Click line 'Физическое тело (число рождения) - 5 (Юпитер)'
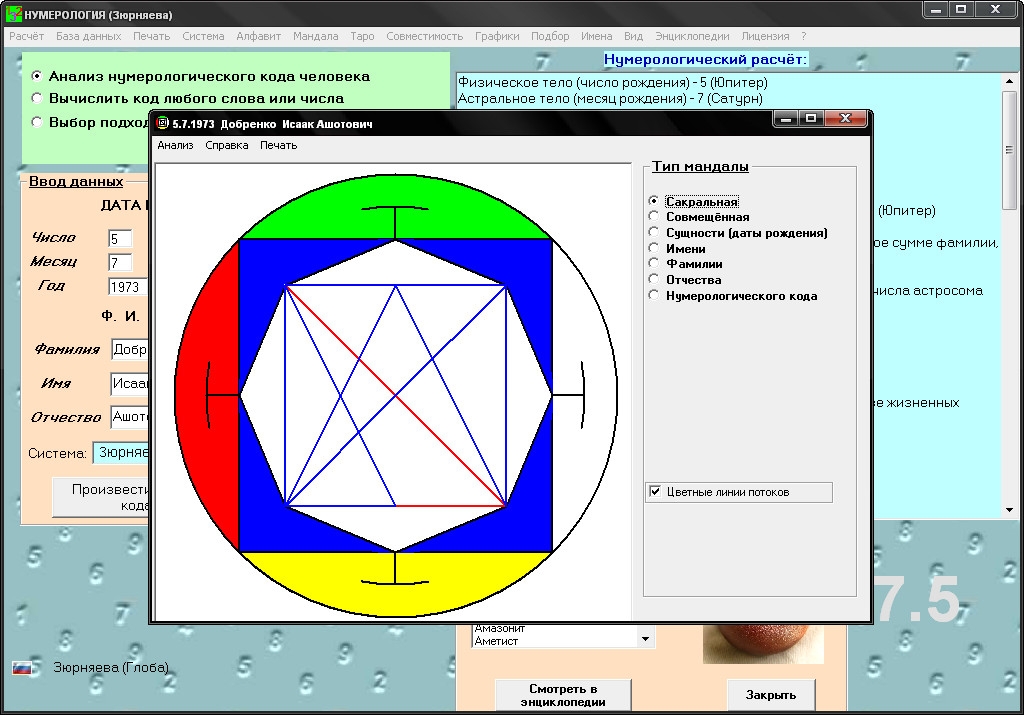Image resolution: width=1024 pixels, height=715 pixels. [x=613, y=82]
